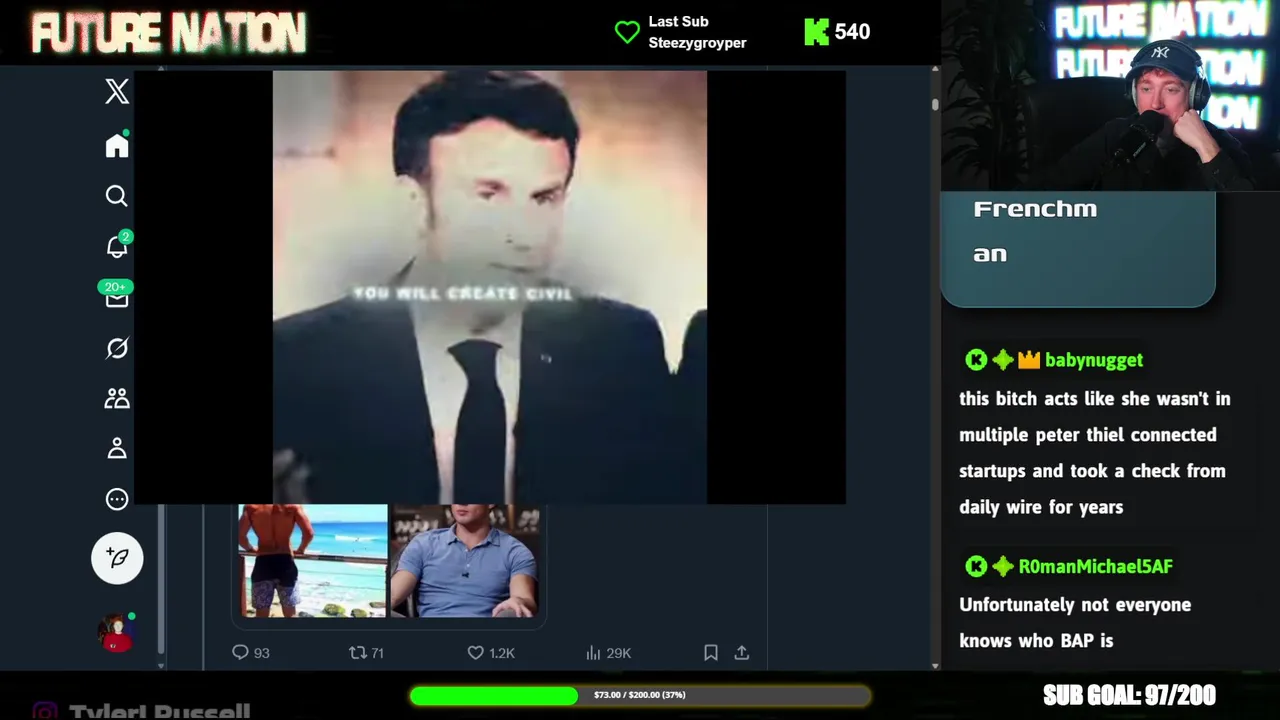Click the scroll-up arrow of page scrollbar

[x=935, y=69]
